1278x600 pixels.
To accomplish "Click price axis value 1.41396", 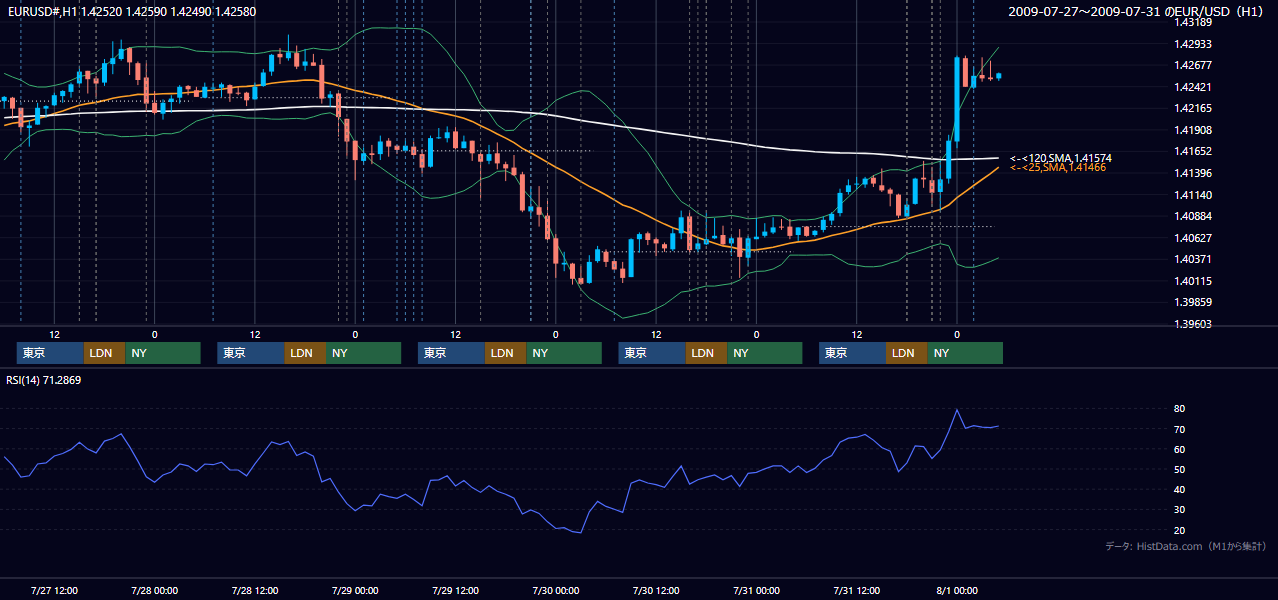I will 1193,173.
